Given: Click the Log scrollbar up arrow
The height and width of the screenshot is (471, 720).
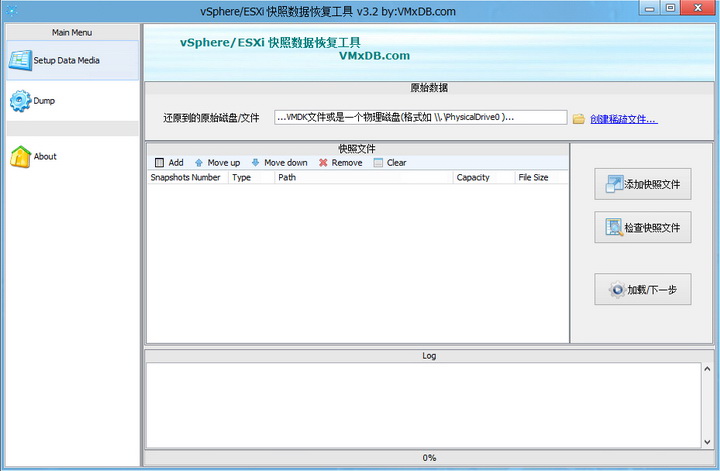Looking at the screenshot, I should pos(707,369).
